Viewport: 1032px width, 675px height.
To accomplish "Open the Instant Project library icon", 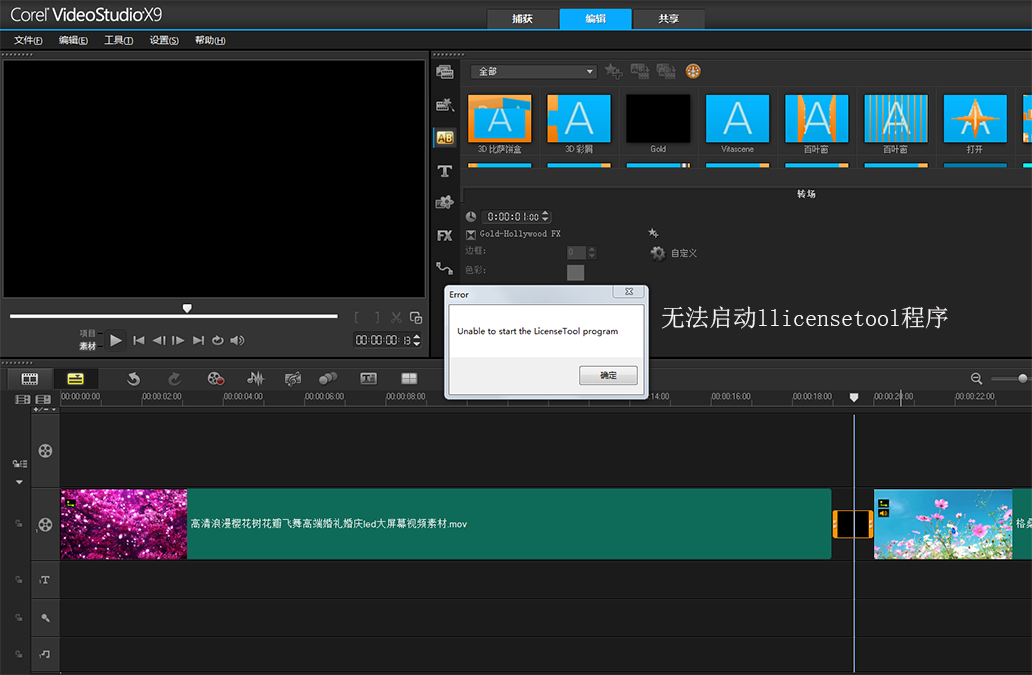I will (445, 105).
